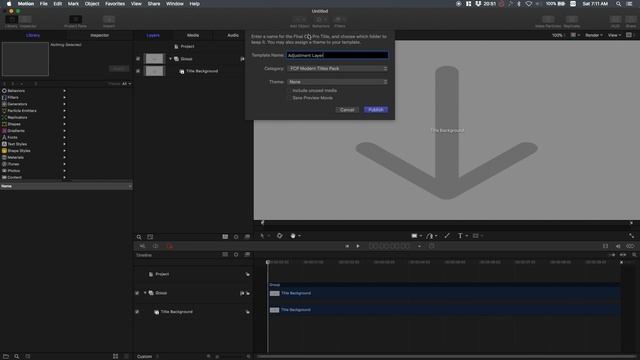Select the Text tool
Image resolution: width=640 pixels, height=360 pixels.
460,236
